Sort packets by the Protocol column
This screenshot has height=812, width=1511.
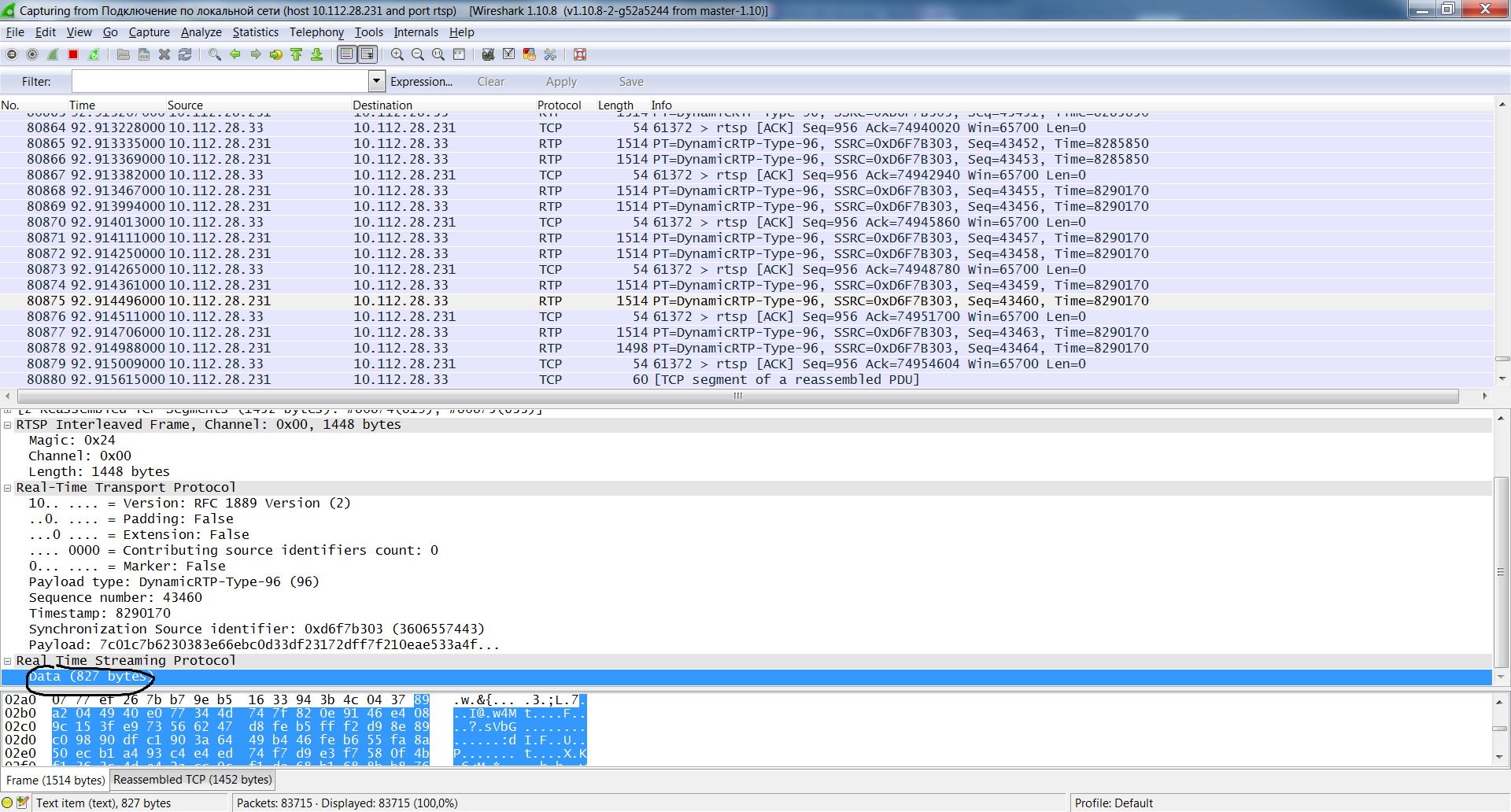pyautogui.click(x=559, y=105)
